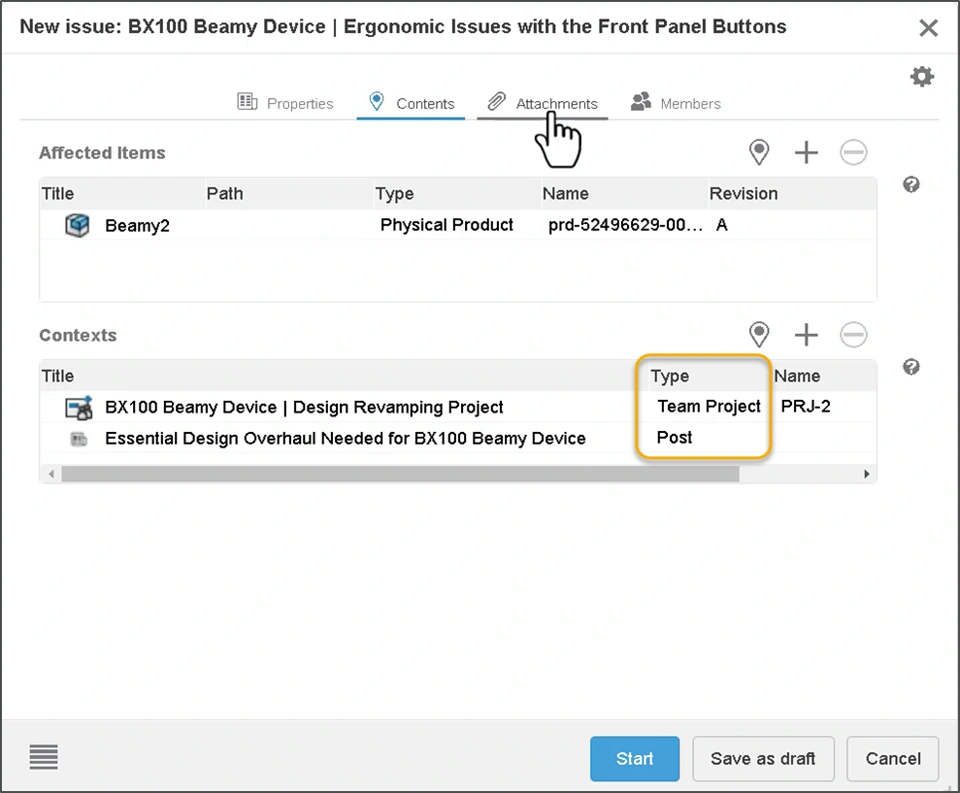
Task: Click the locate pin icon for Contexts
Action: pos(759,334)
